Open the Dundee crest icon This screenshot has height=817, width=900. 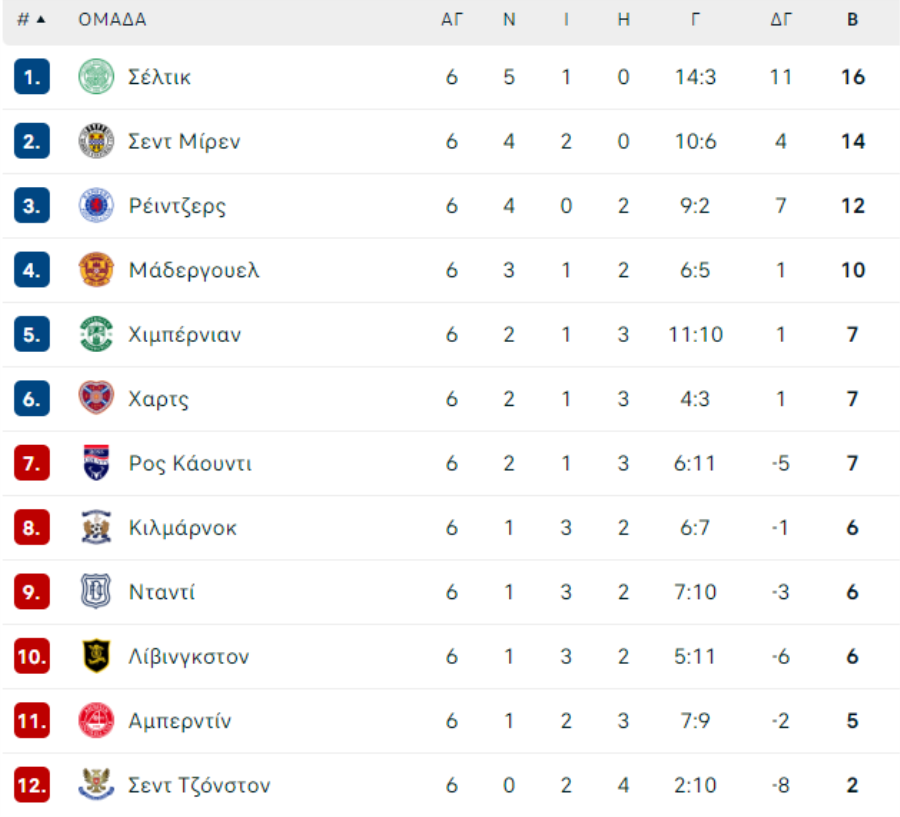point(96,591)
